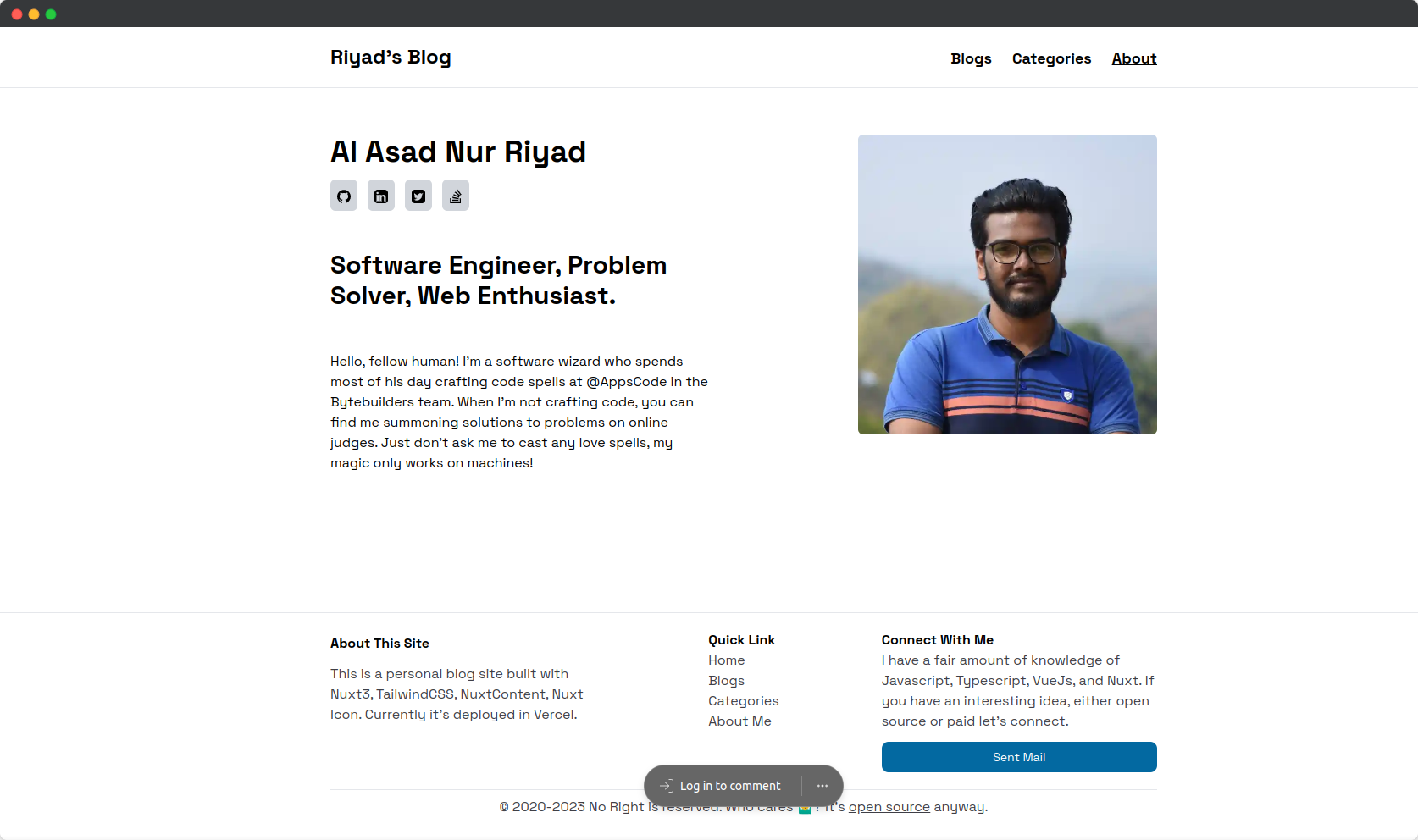Open the Stack Overflow profile icon
1418x840 pixels.
point(456,196)
